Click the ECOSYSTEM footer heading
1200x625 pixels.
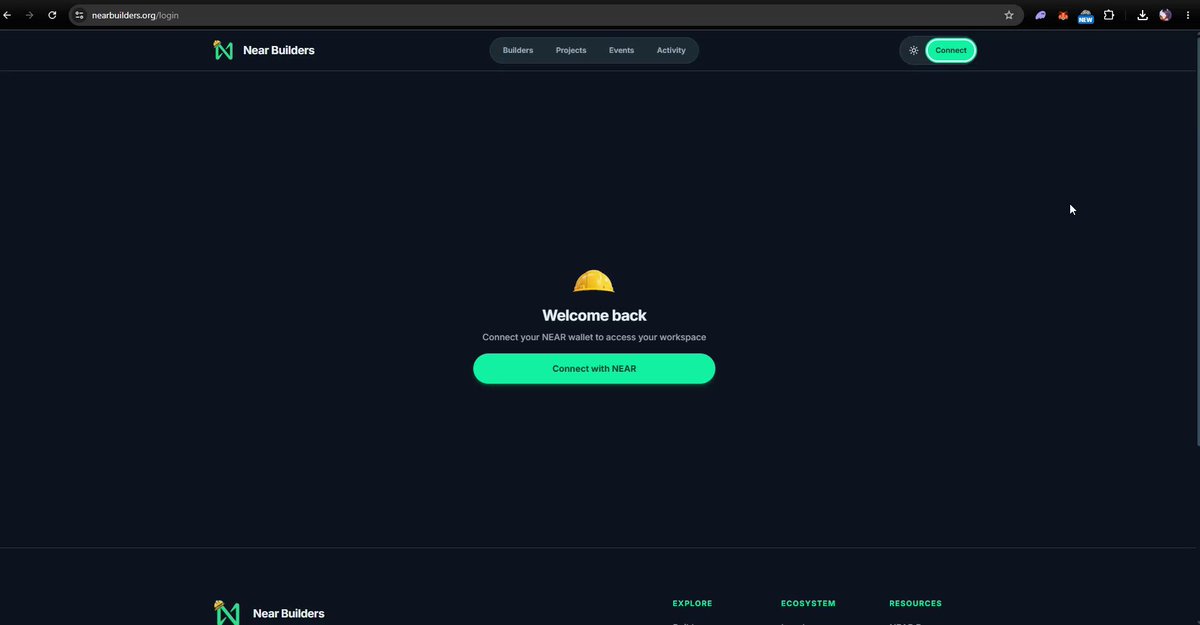(808, 603)
